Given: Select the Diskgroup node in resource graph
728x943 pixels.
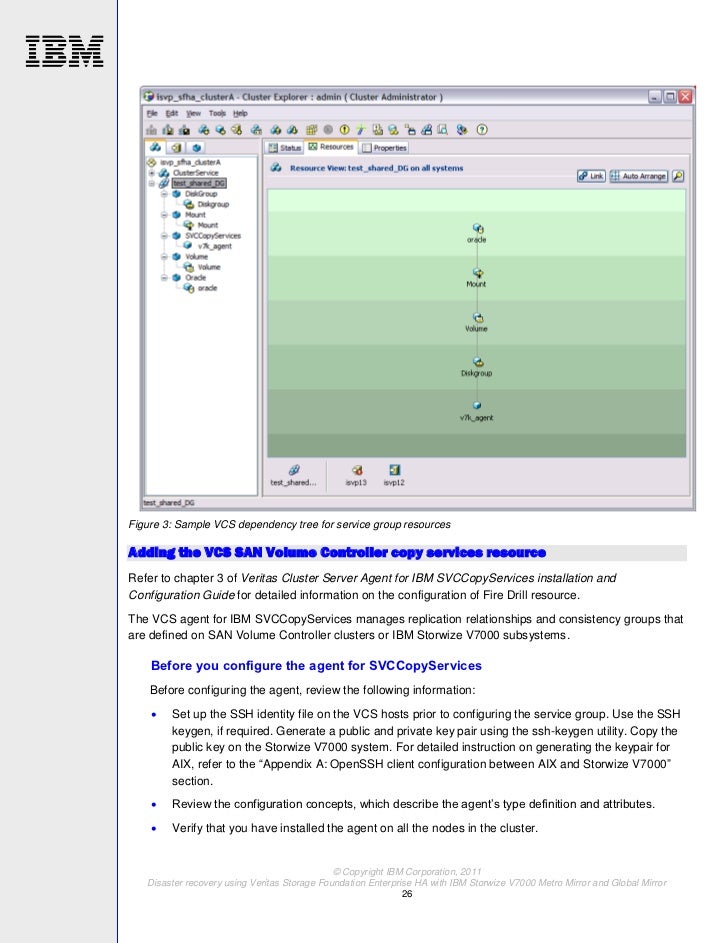Looking at the screenshot, I should 477,366.
